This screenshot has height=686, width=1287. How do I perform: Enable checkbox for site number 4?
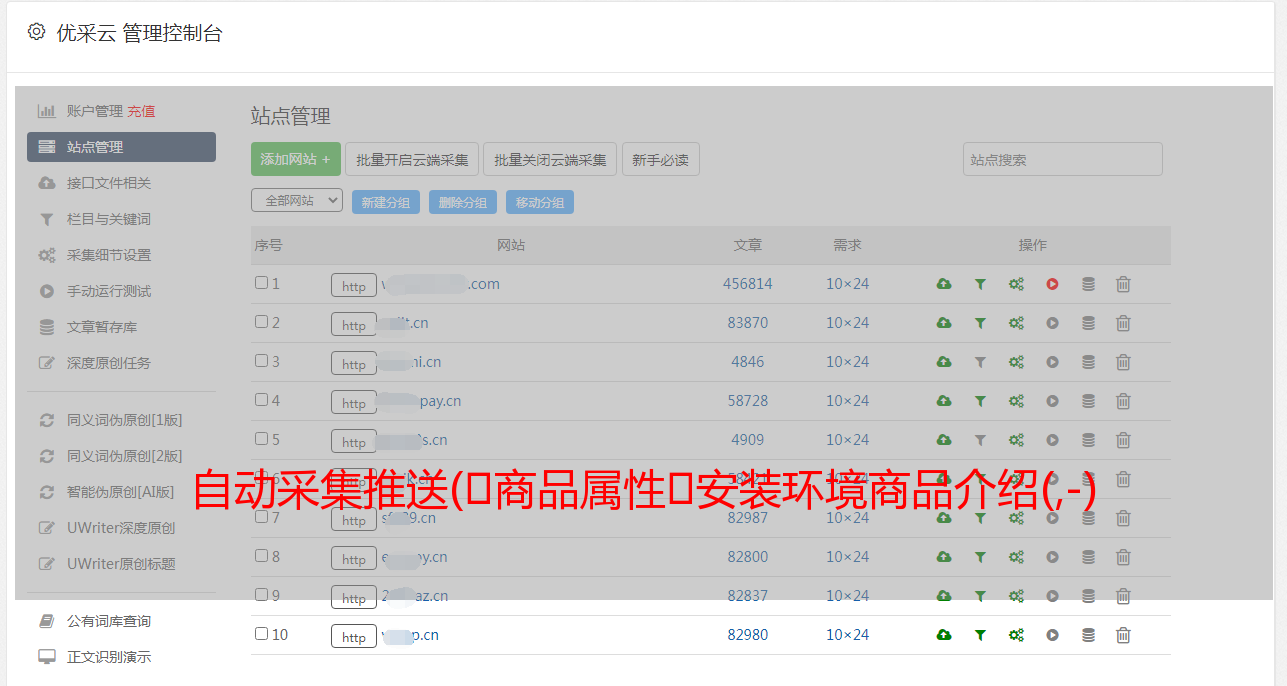(261, 400)
